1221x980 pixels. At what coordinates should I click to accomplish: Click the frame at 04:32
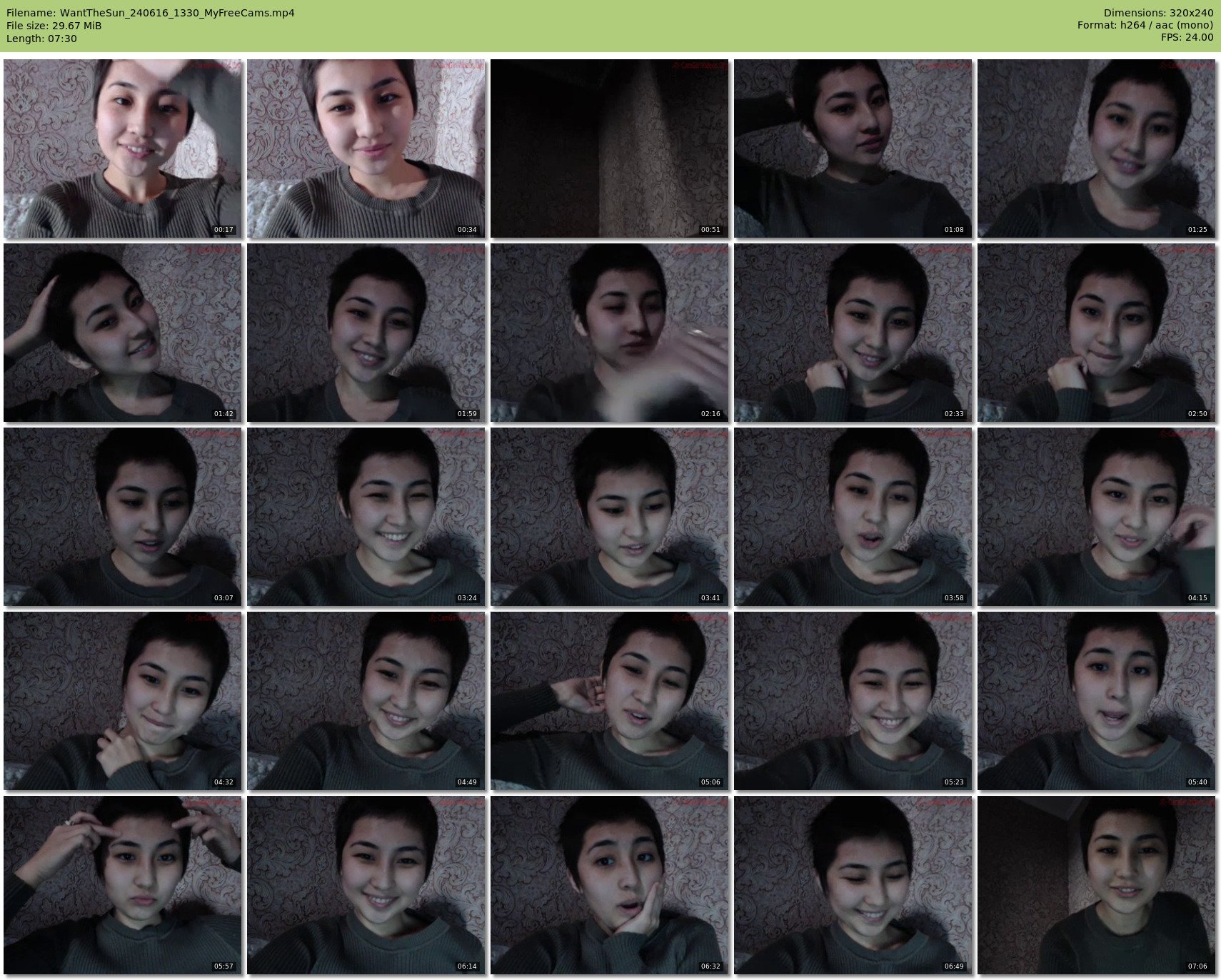[x=123, y=701]
